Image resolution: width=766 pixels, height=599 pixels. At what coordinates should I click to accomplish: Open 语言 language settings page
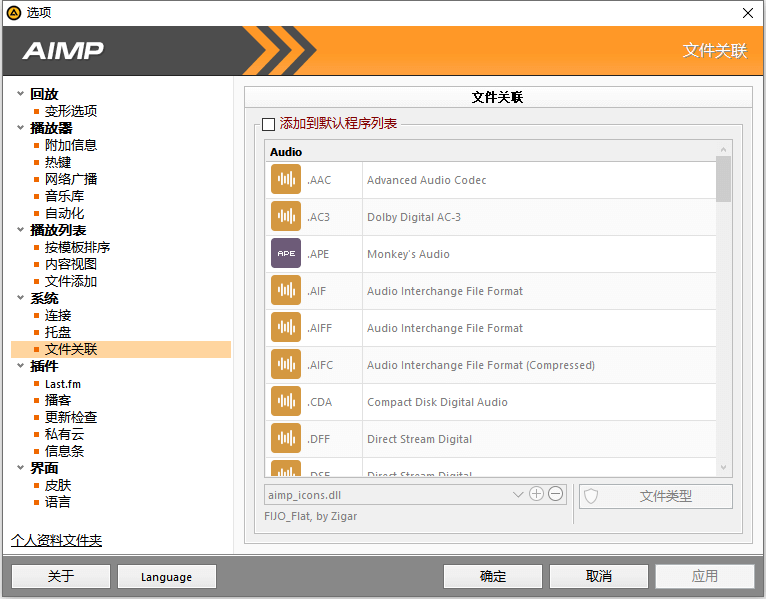[58, 502]
